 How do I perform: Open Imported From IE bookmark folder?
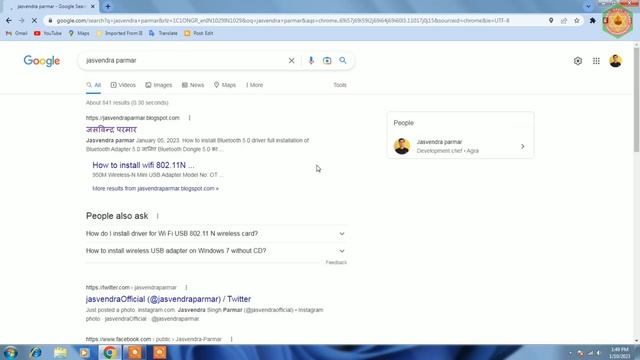tap(119, 33)
